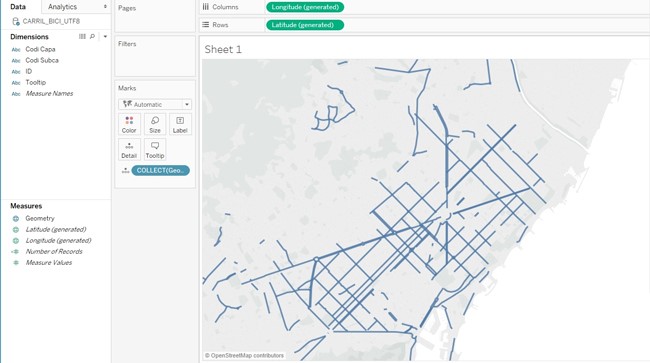Open the Detail marks card button
Image resolution: width=650 pixels, height=363 pixels.
[129, 150]
